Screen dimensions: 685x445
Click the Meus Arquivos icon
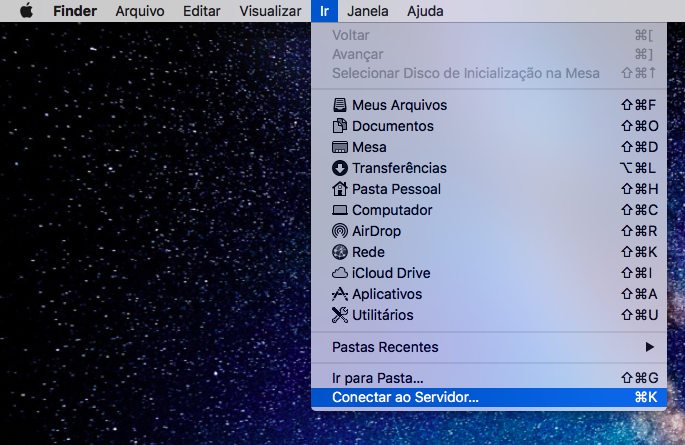pos(340,105)
